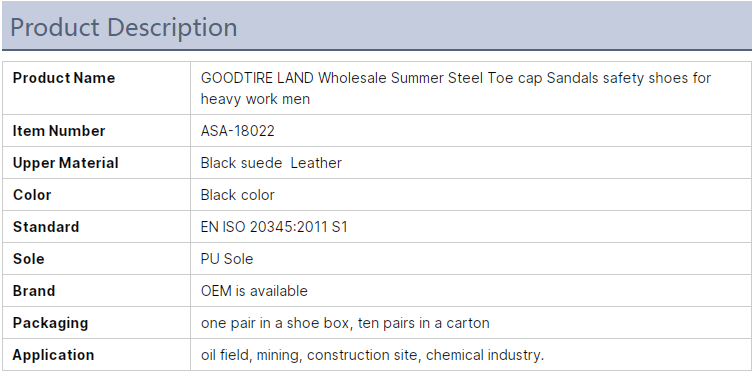Click the EN ISO 20345:2011 S1 value
754x374 pixels.
274,227
